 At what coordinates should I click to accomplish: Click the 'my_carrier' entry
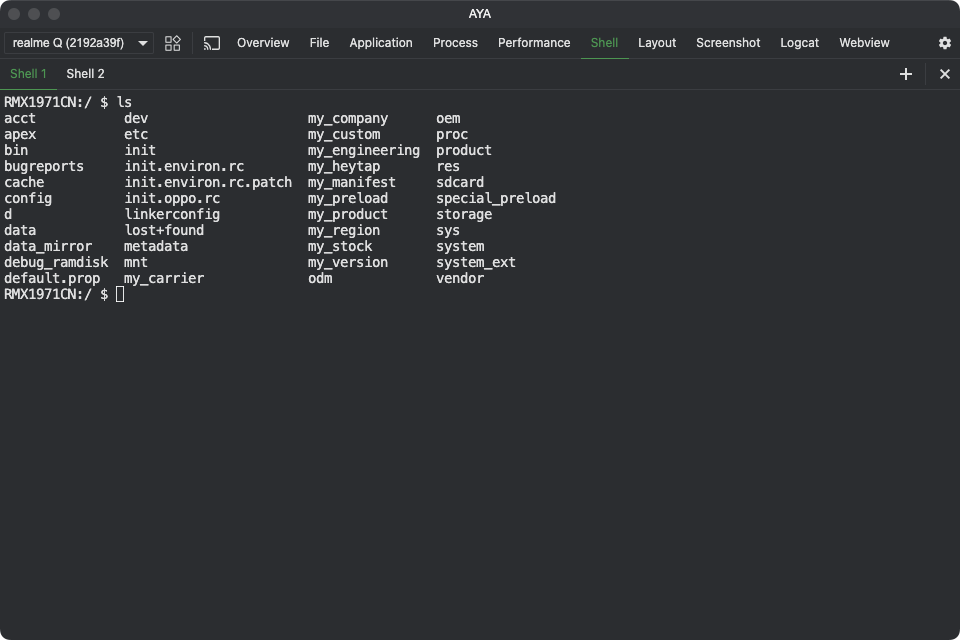point(164,279)
